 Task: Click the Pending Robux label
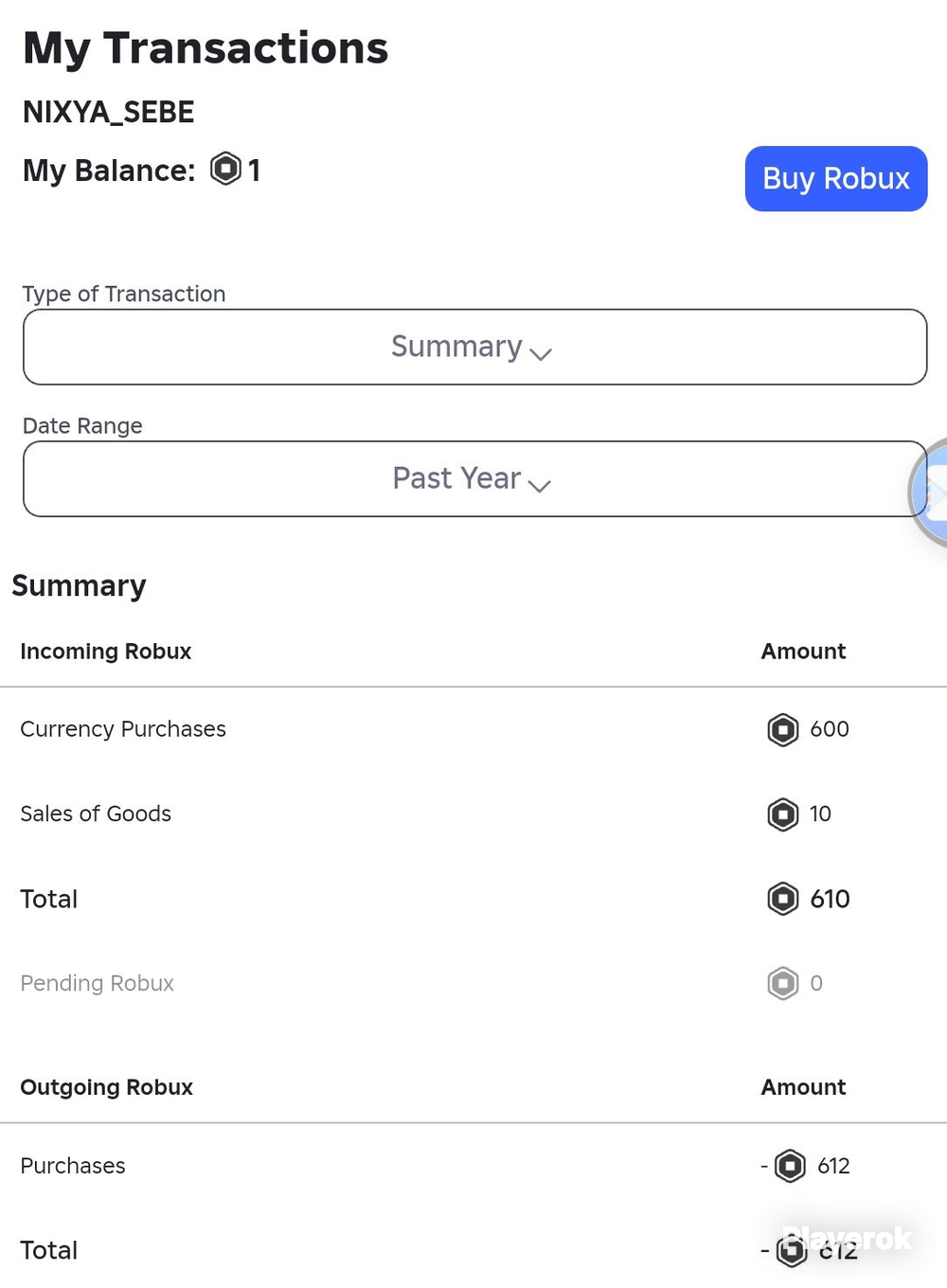pyautogui.click(x=98, y=983)
